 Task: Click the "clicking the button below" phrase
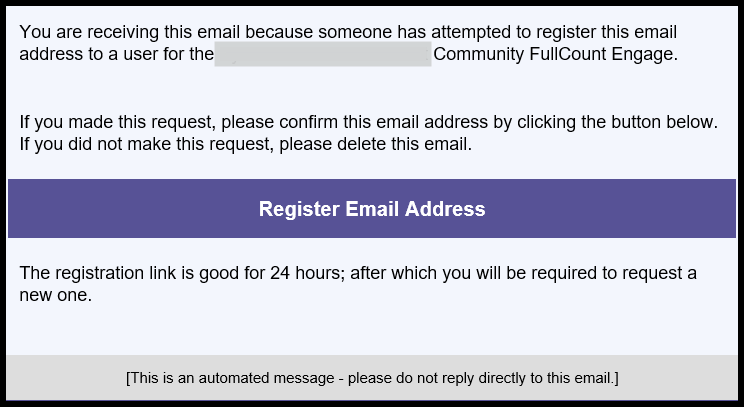tap(622, 123)
